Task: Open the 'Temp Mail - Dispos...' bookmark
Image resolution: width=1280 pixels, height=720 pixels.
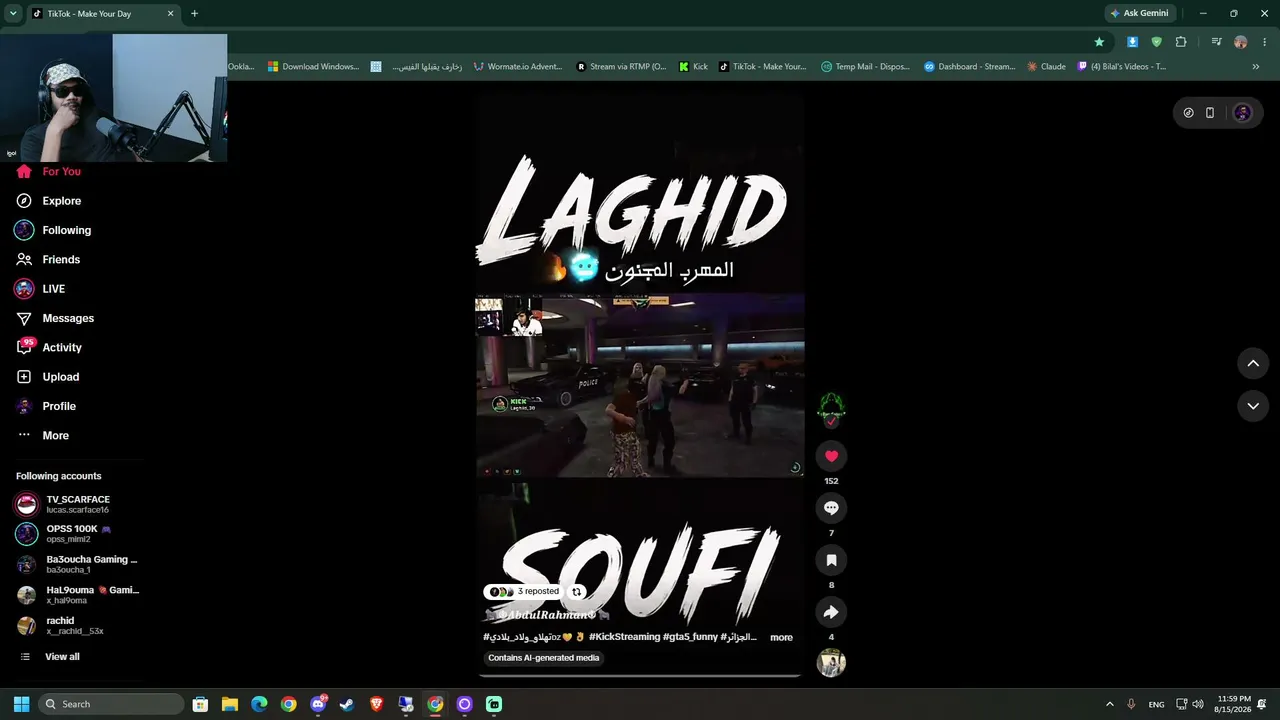Action: click(866, 67)
